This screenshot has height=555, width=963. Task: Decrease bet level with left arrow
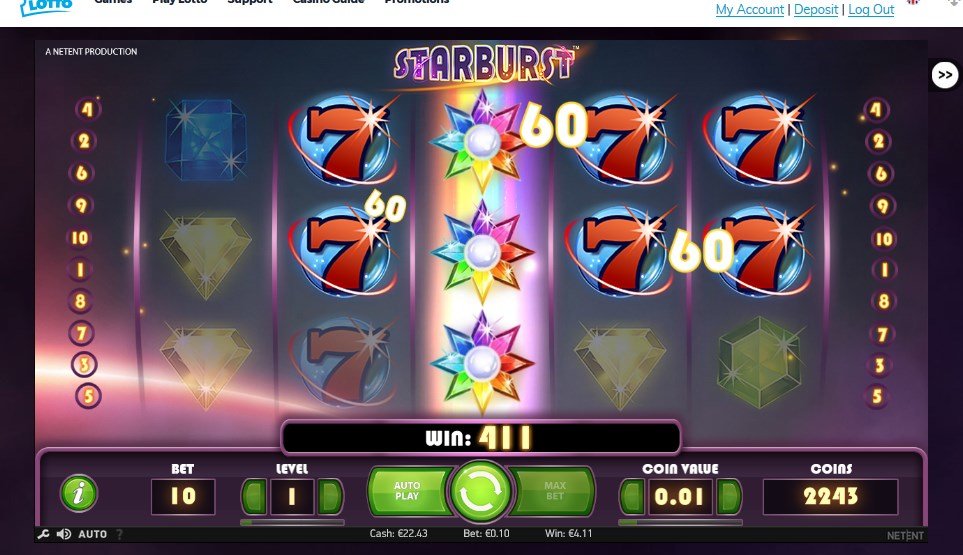coord(254,496)
